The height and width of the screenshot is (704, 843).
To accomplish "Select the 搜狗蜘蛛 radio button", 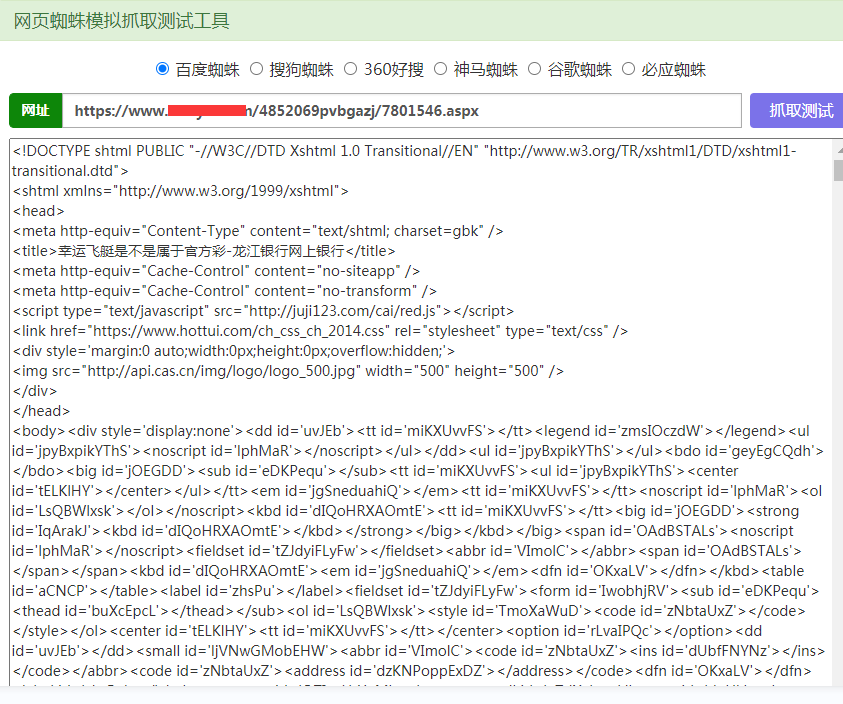I will [256, 69].
